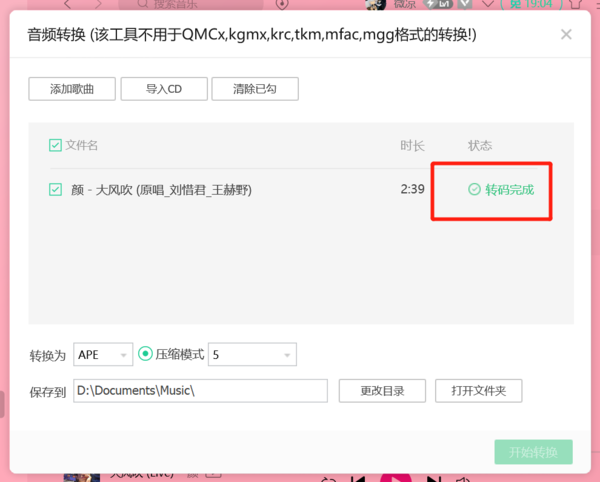
Task: Click the 2:39 duration value
Action: [x=412, y=189]
